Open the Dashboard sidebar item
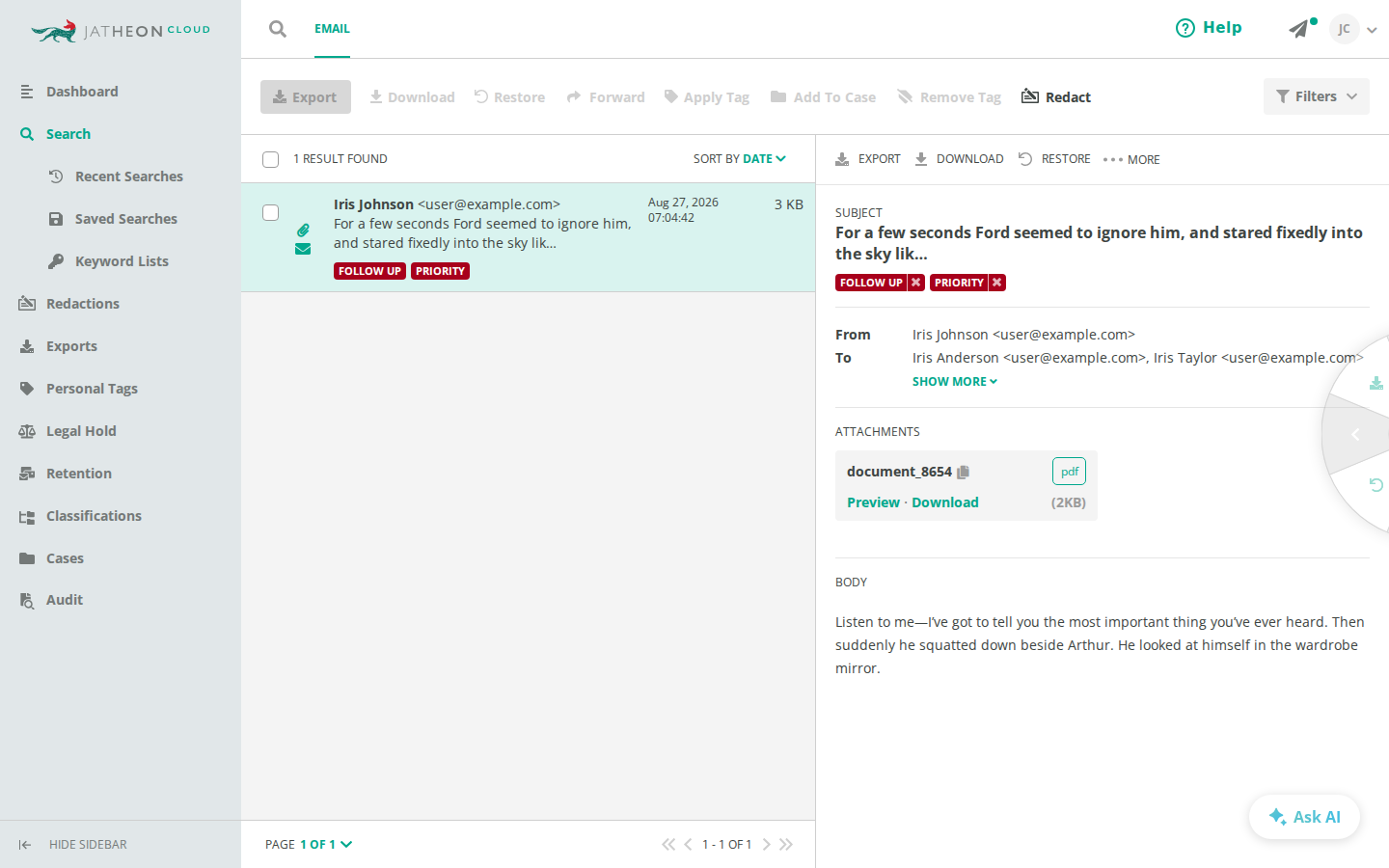 [x=82, y=92]
